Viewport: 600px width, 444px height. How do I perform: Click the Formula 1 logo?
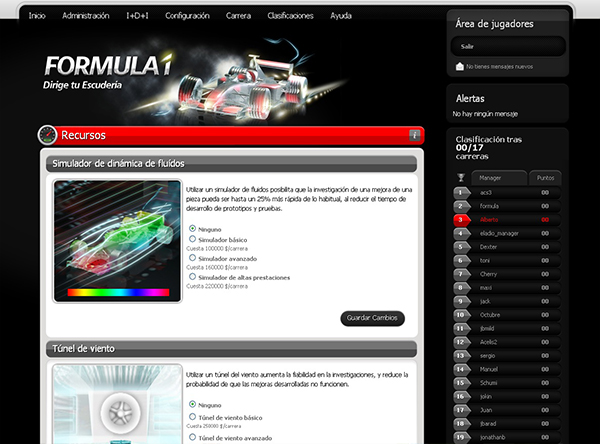[x=108, y=72]
